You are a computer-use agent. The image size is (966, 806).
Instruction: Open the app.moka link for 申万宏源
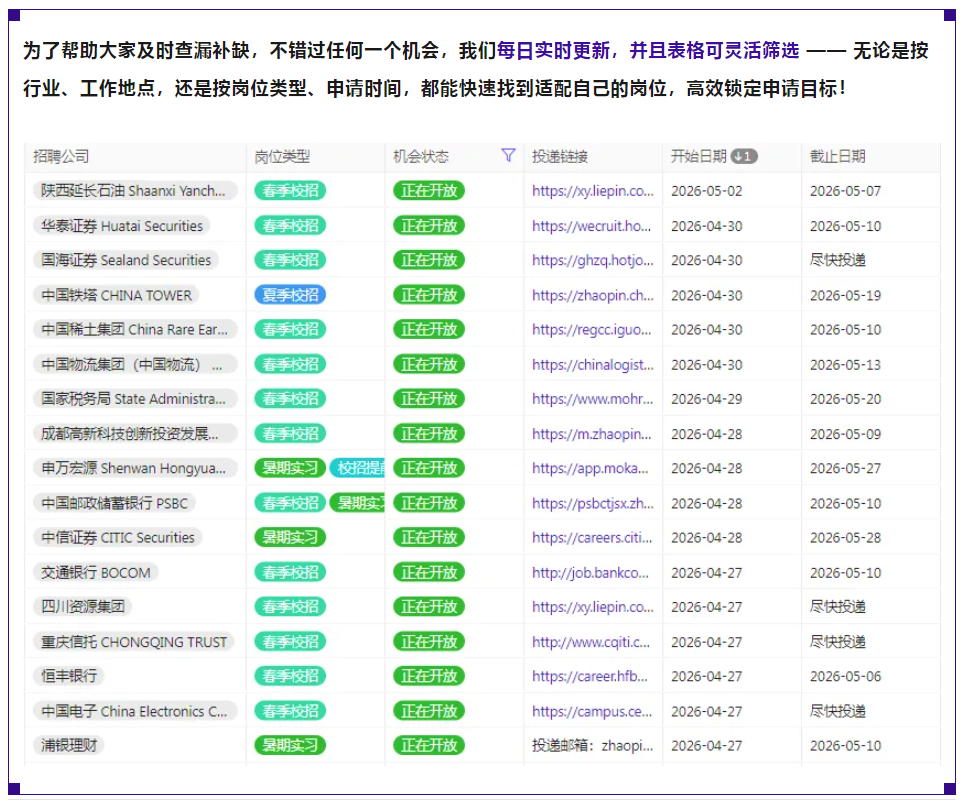tap(590, 468)
